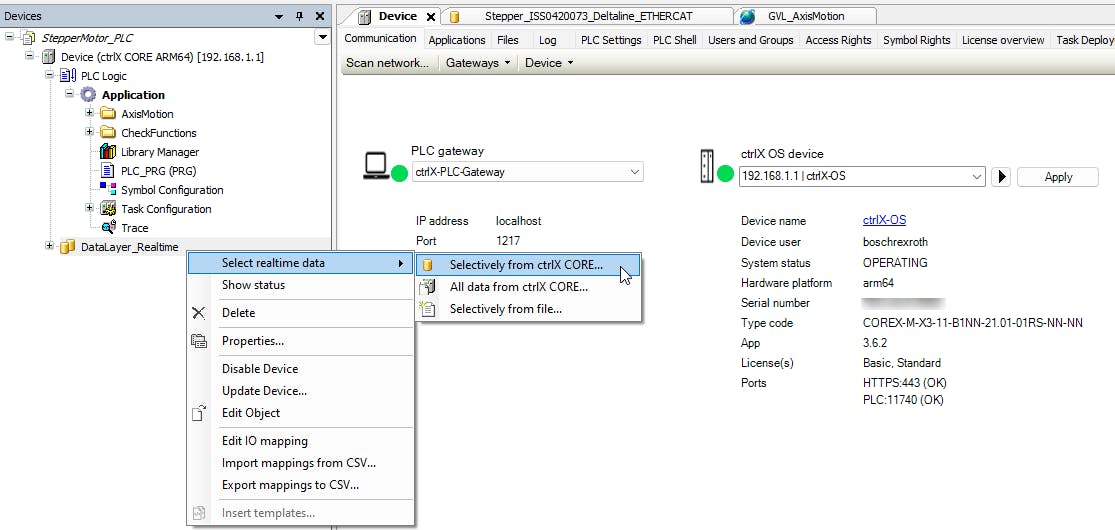This screenshot has height=530, width=1115.
Task: Click the Library Manager books icon
Action: 107,152
